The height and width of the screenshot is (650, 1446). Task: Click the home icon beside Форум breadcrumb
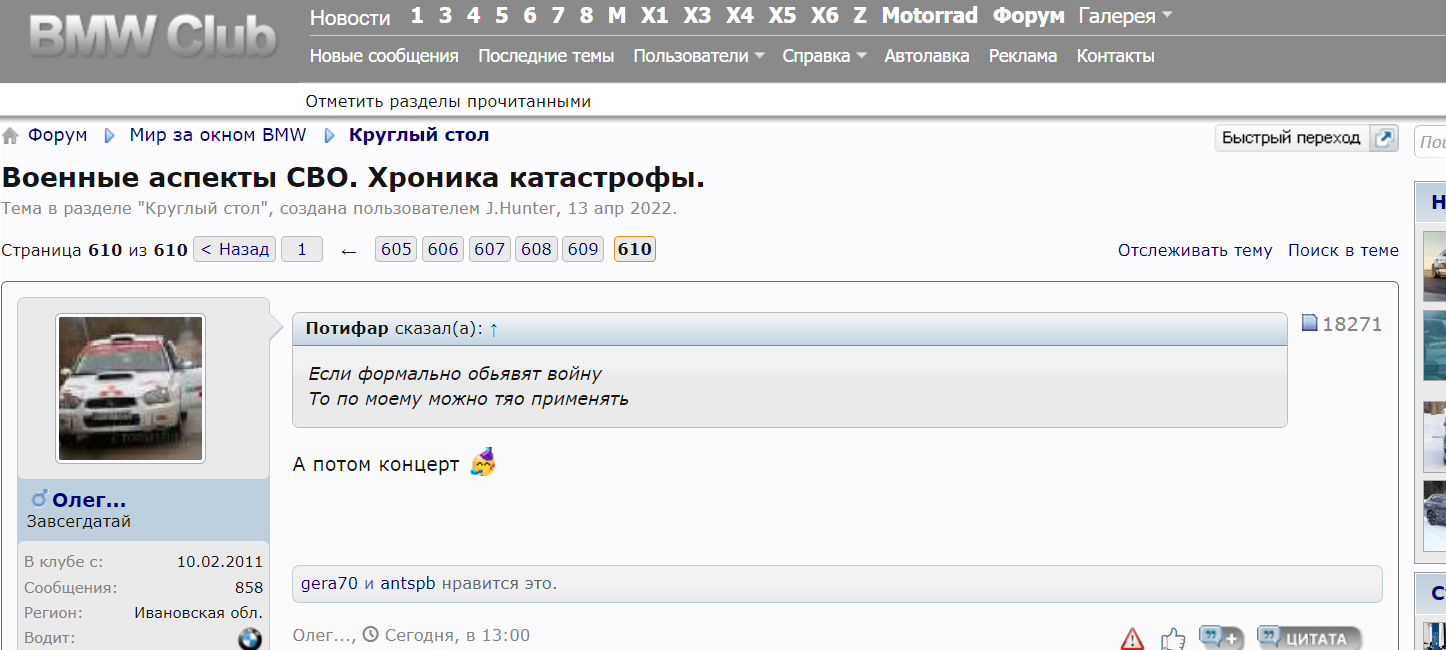pyautogui.click(x=10, y=136)
